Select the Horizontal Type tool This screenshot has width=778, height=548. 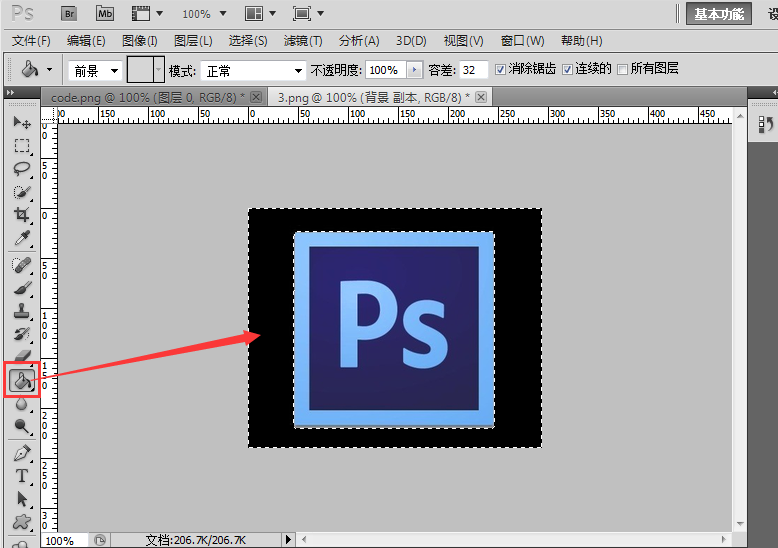tap(21, 476)
